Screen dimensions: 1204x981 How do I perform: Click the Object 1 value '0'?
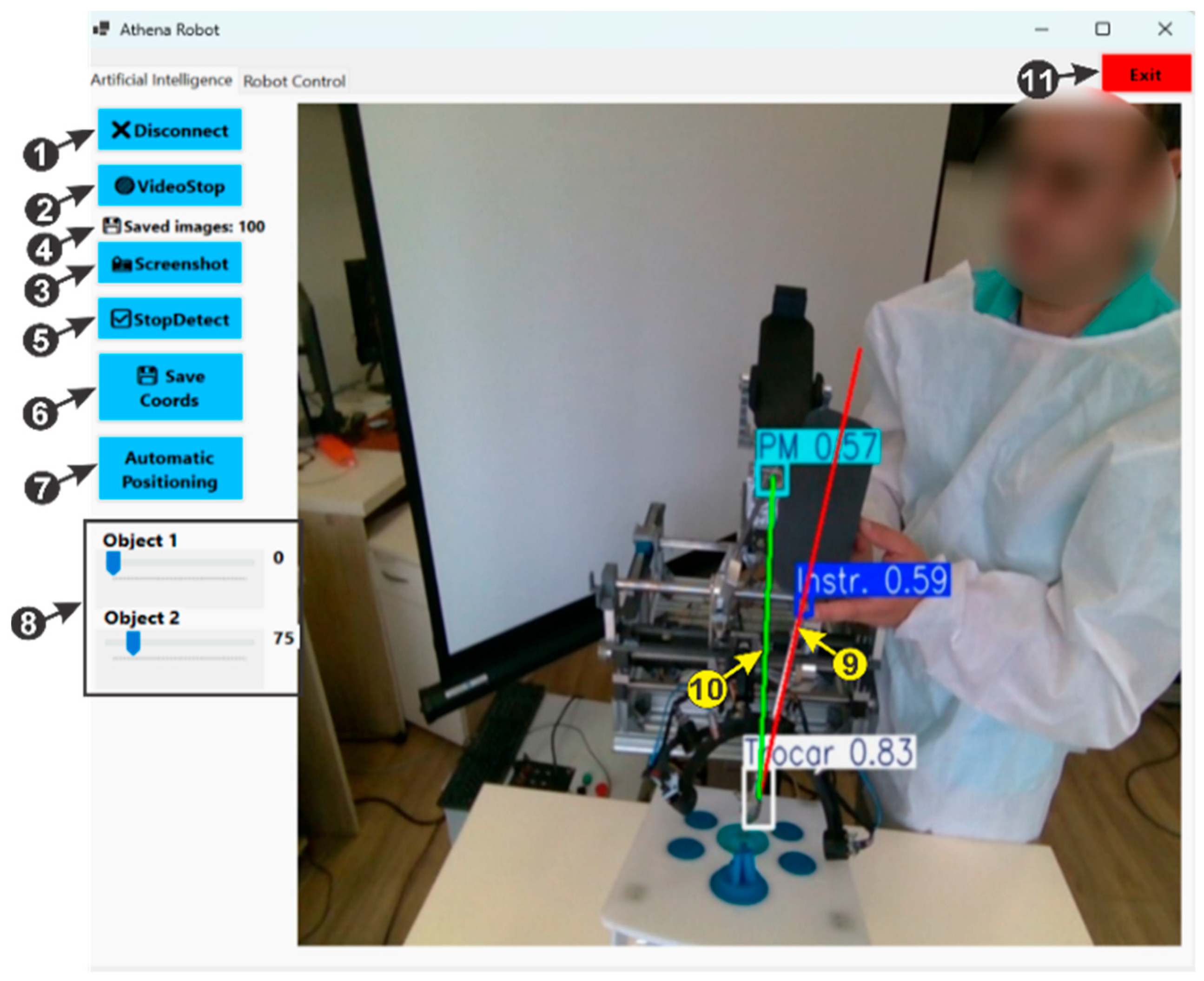coord(278,558)
